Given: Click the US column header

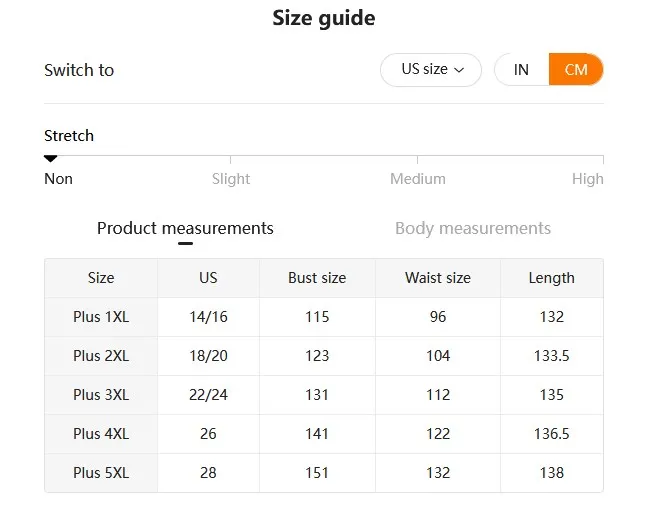Looking at the screenshot, I should click(208, 278).
